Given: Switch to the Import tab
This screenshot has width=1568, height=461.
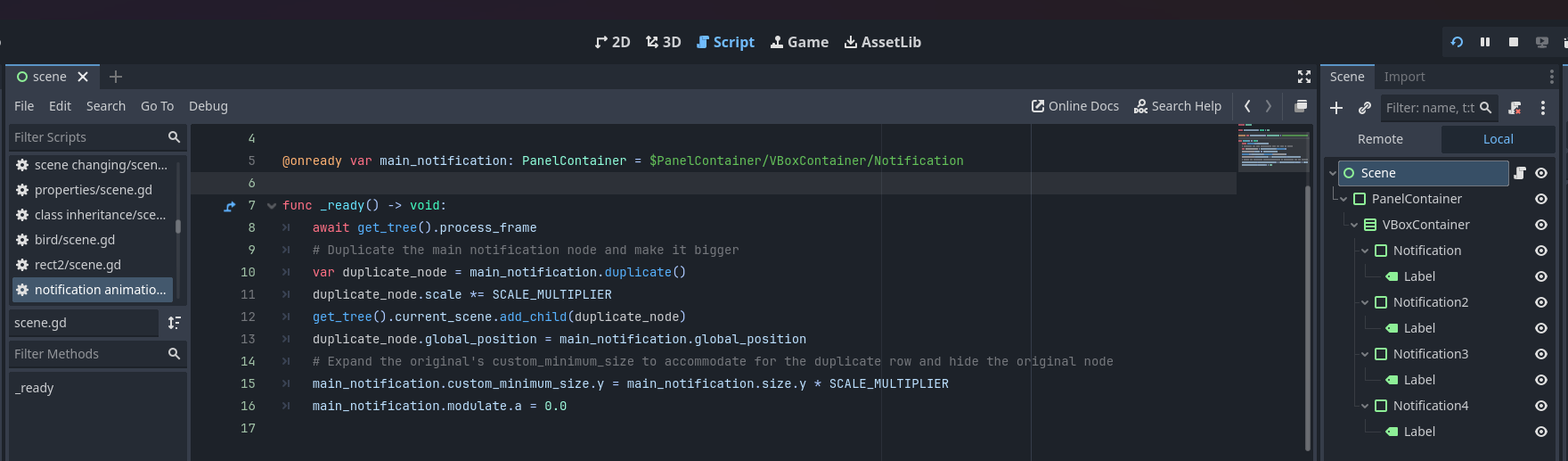Looking at the screenshot, I should [x=1404, y=77].
